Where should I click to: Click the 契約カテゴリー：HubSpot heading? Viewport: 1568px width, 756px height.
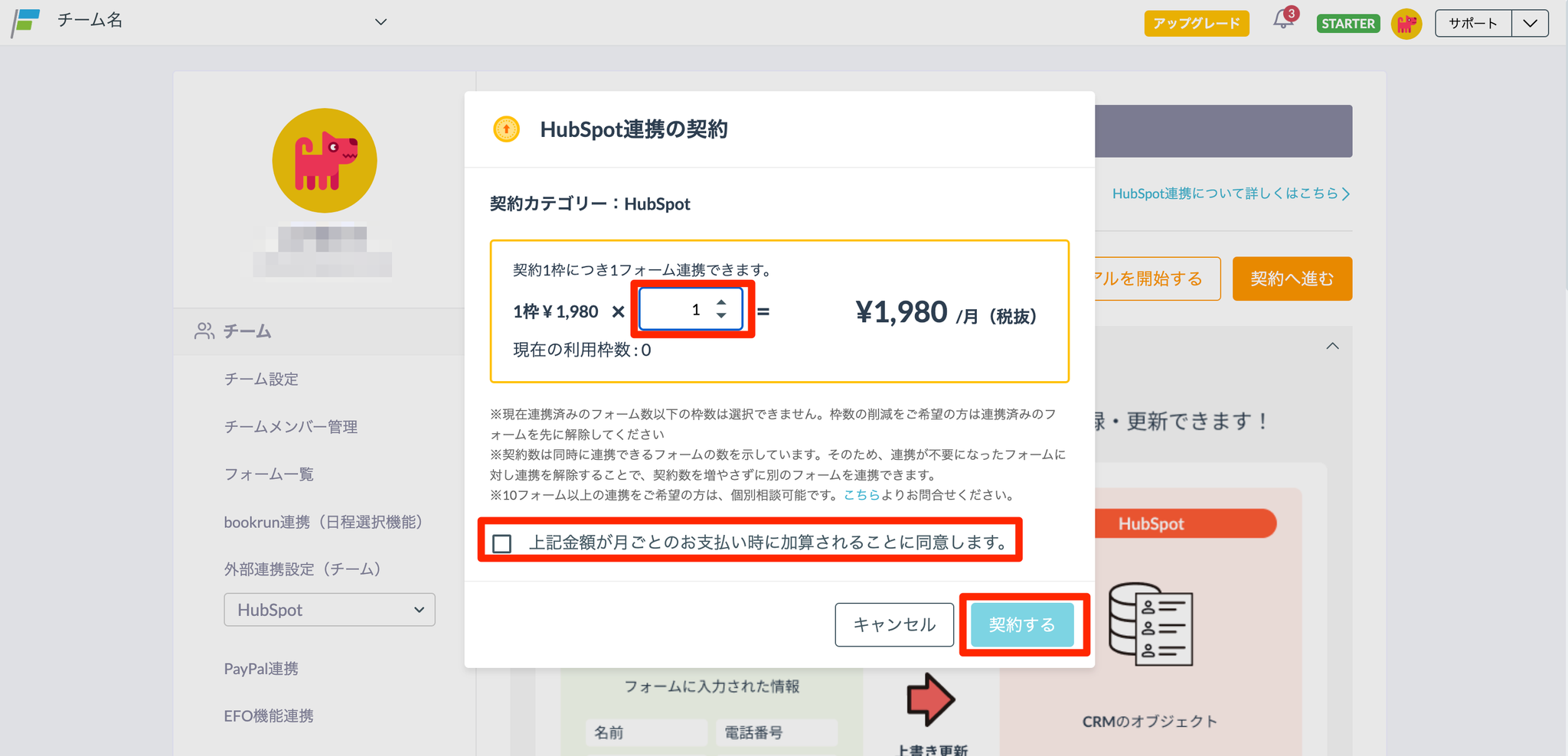tap(590, 204)
